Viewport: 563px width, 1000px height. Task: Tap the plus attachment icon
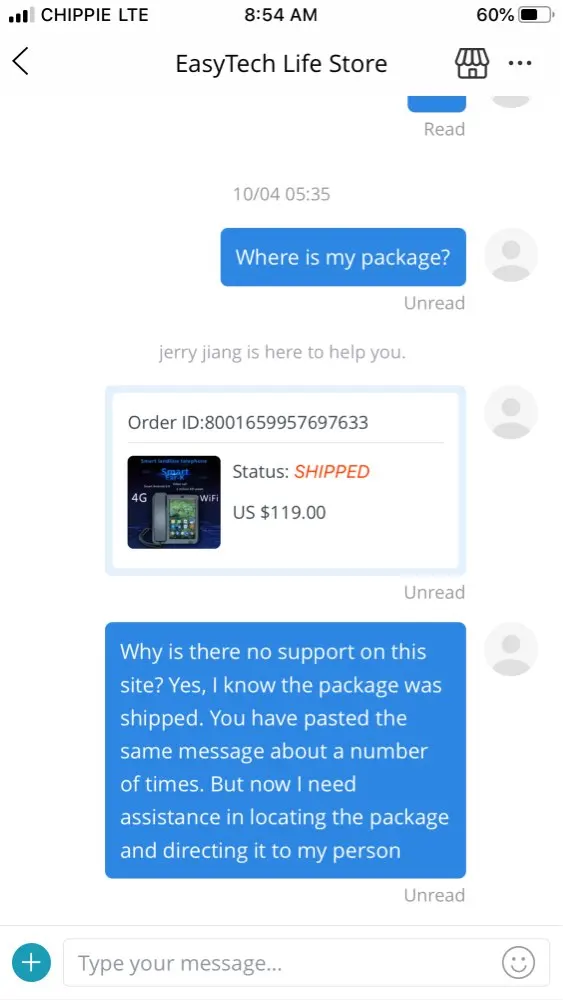click(31, 962)
